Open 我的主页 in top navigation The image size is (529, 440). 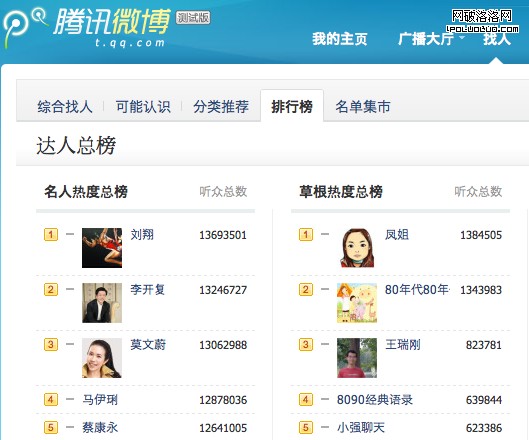pyautogui.click(x=339, y=39)
